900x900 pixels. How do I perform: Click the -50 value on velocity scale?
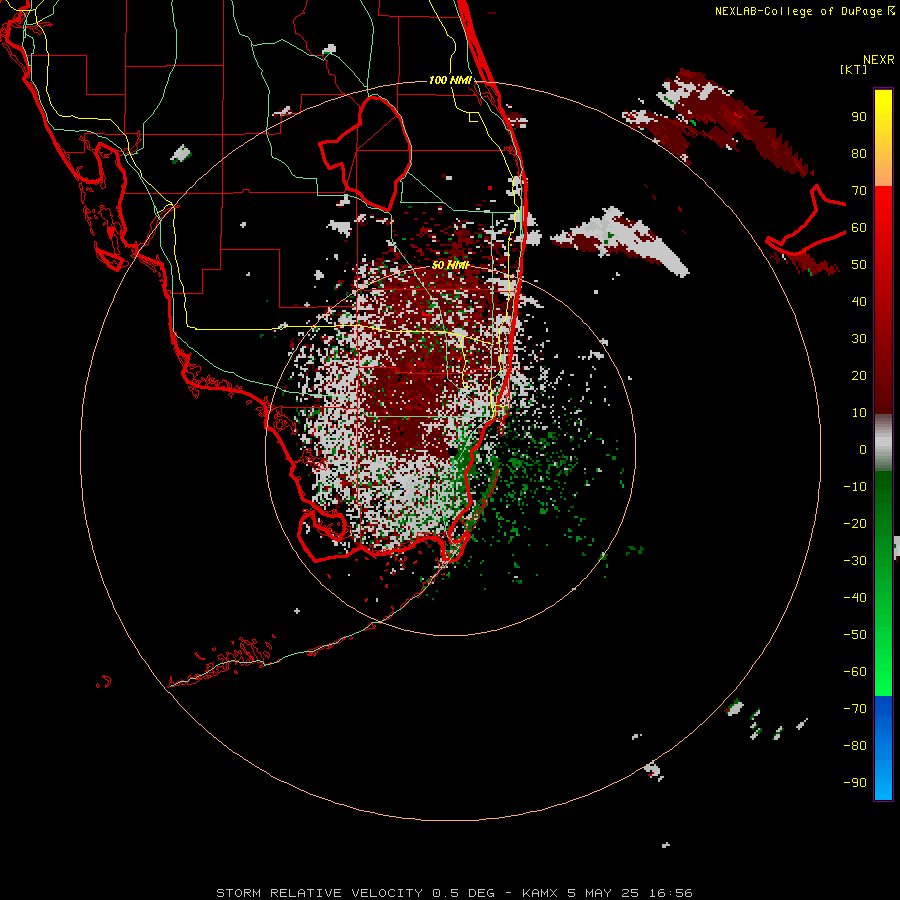855,635
